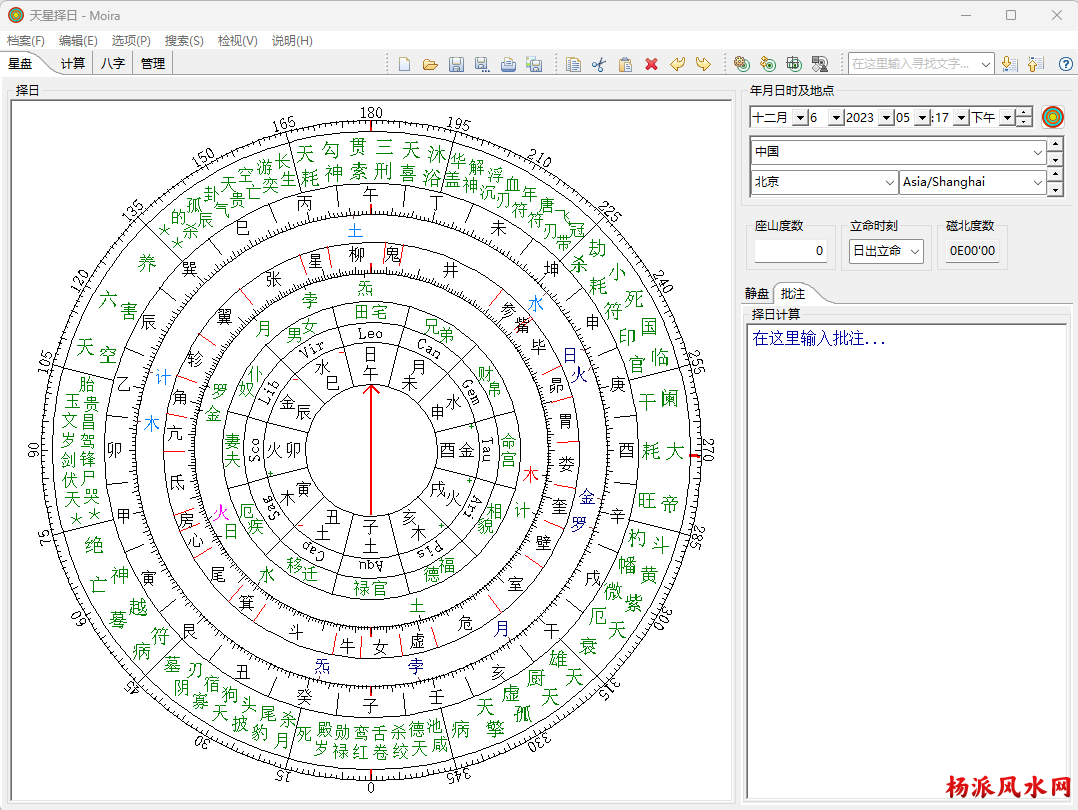Expand the 中国 country dropdown

(x=1037, y=152)
